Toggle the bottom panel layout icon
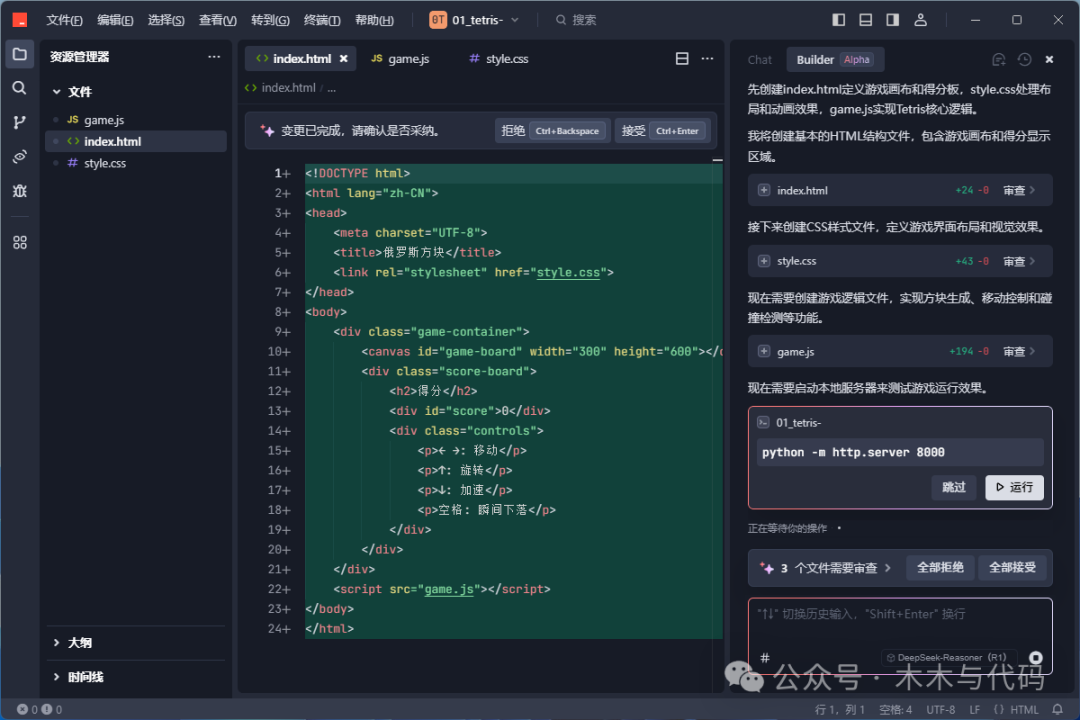 click(x=866, y=20)
